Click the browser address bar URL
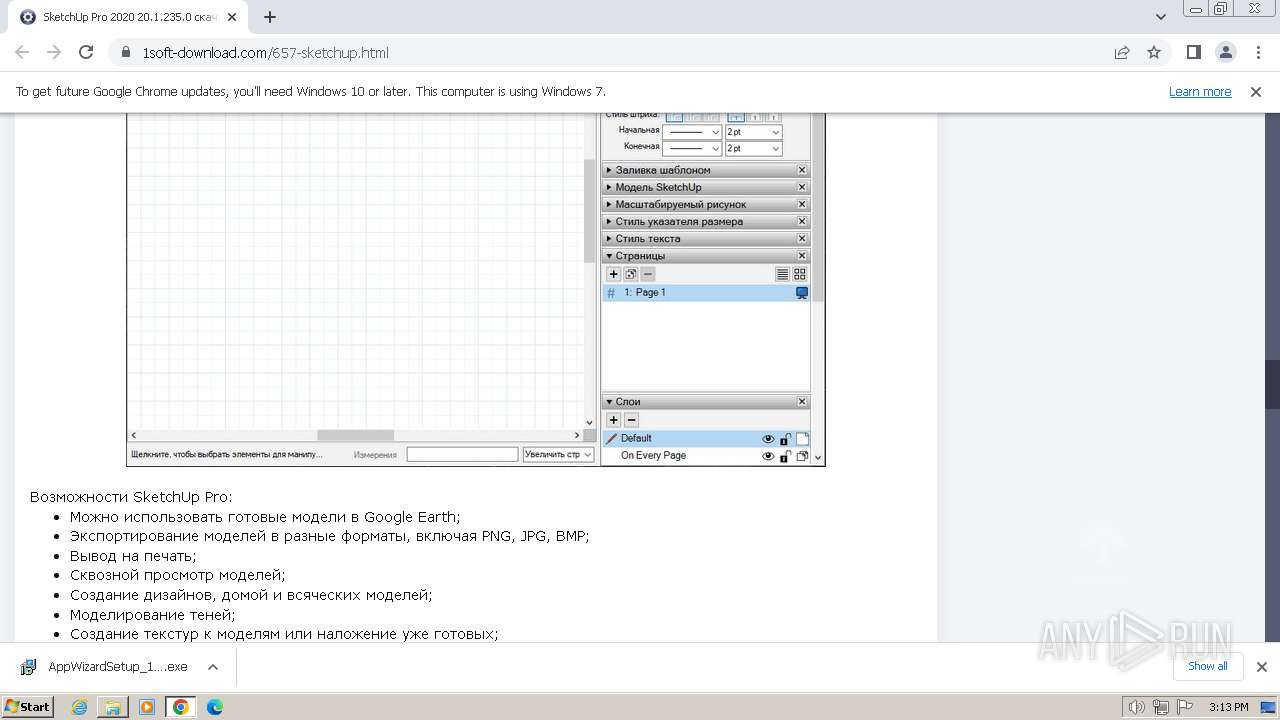This screenshot has width=1280, height=720. [x=266, y=53]
